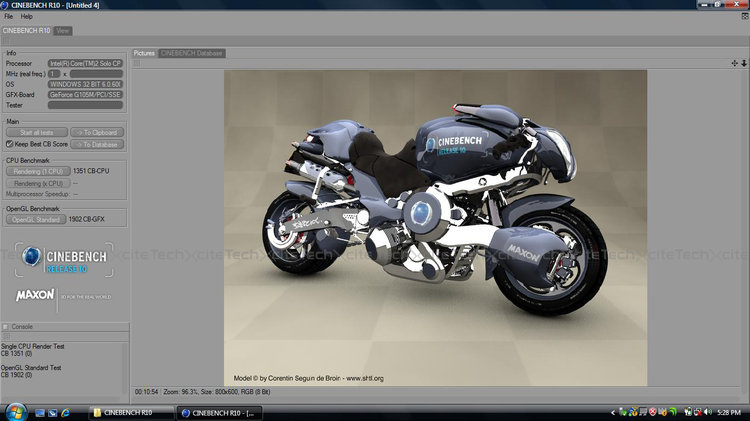
Task: Click the Windows Start orb
Action: point(15,412)
